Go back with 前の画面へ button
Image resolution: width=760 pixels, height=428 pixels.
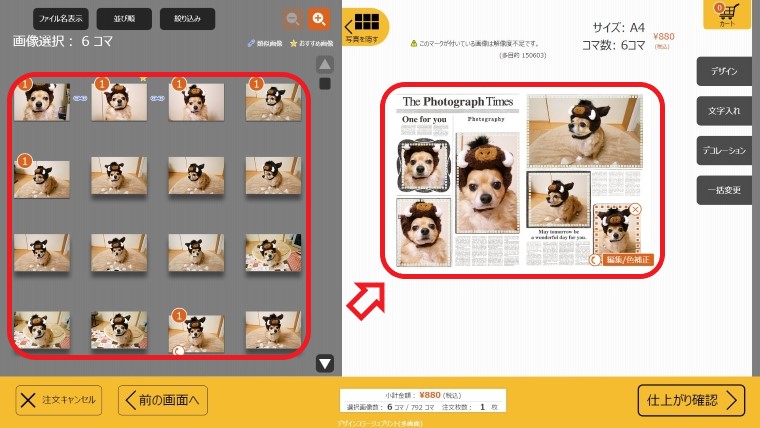tap(163, 400)
